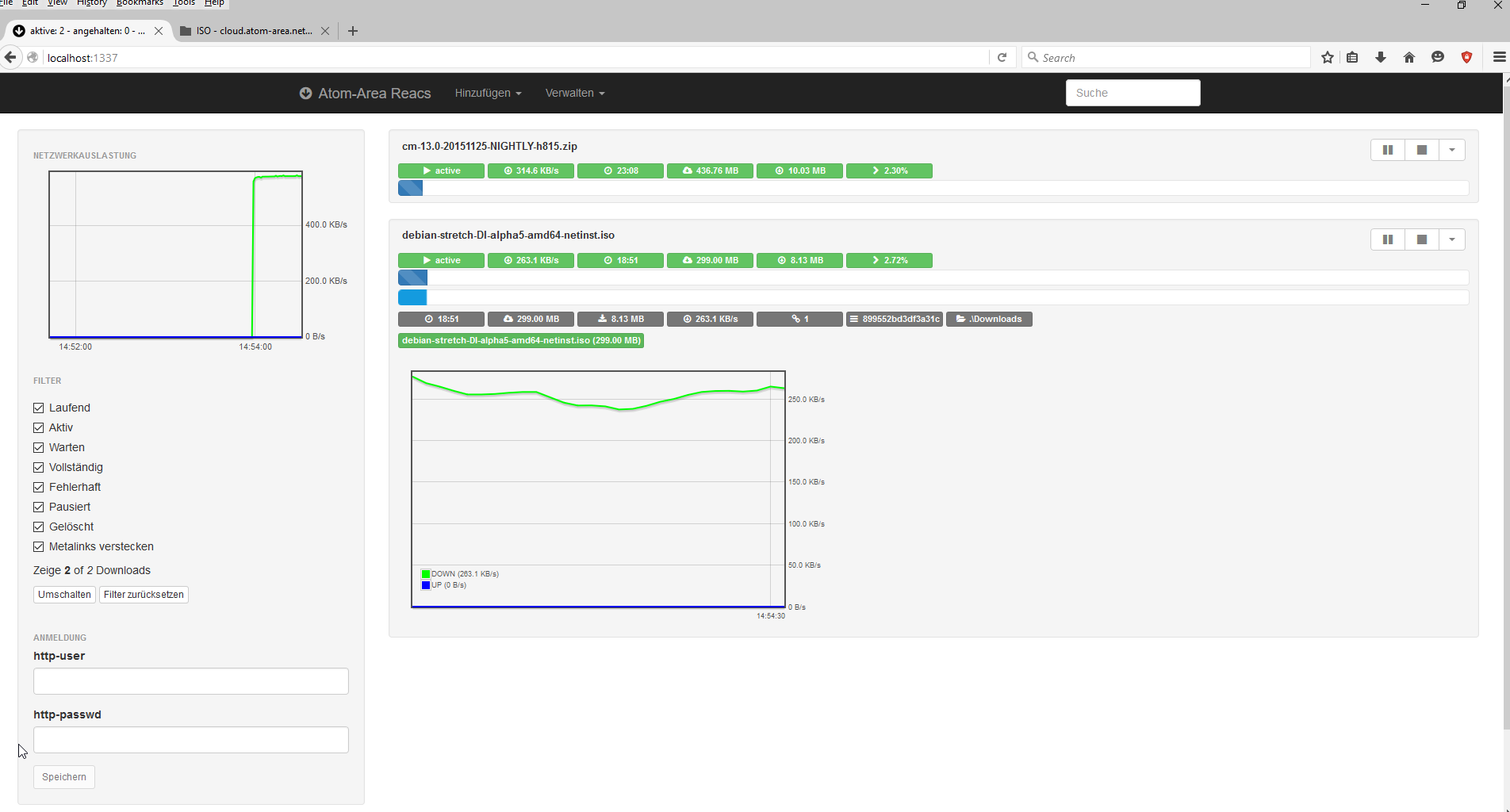1510x812 pixels.
Task: Focus the http-user input field
Action: click(190, 681)
